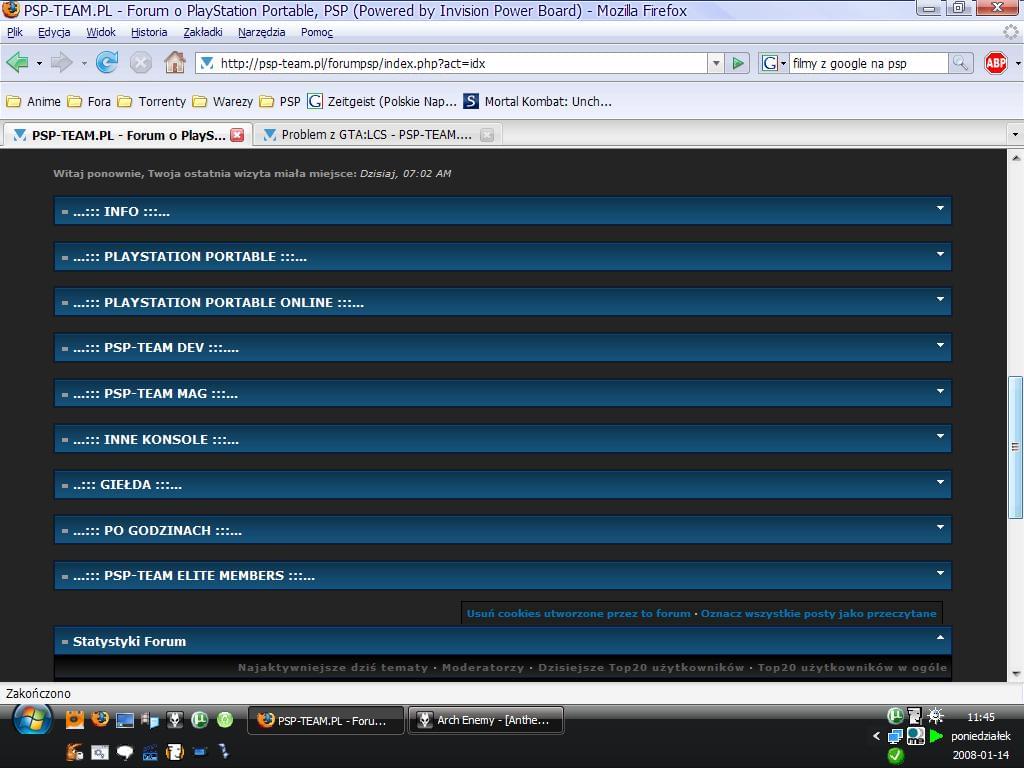The image size is (1024, 768).
Task: Collapse the PLAYSTATION PORTABLE ONLINE category
Action: [x=940, y=299]
